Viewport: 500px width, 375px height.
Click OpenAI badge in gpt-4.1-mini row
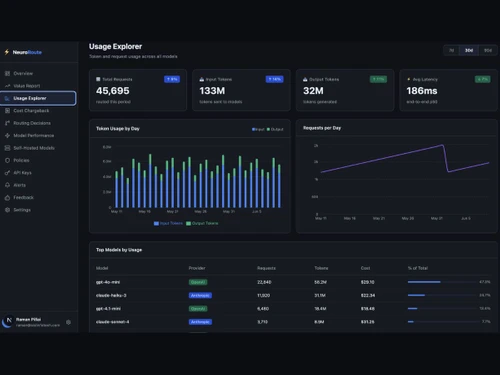click(x=198, y=309)
